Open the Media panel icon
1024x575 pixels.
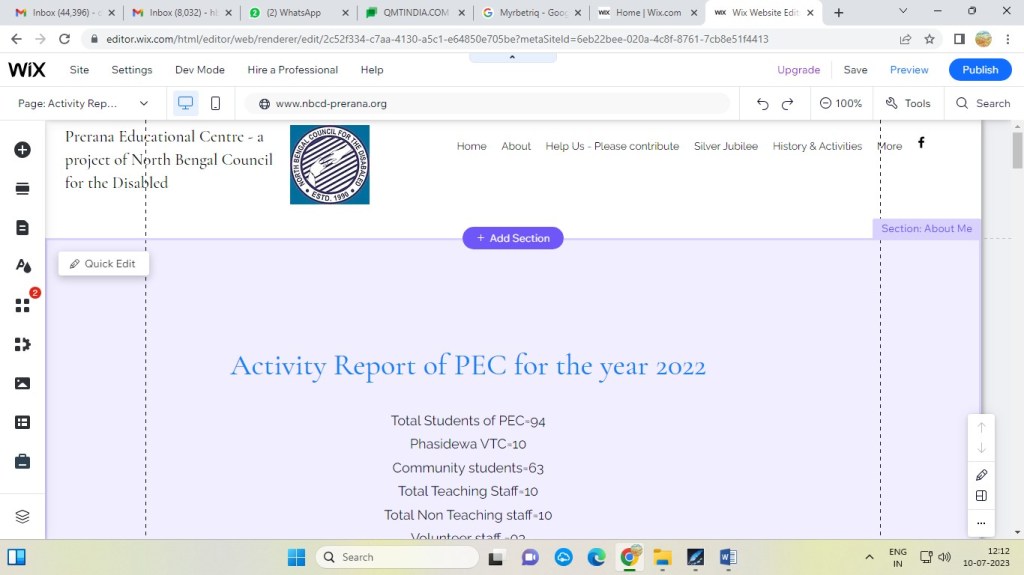22,383
